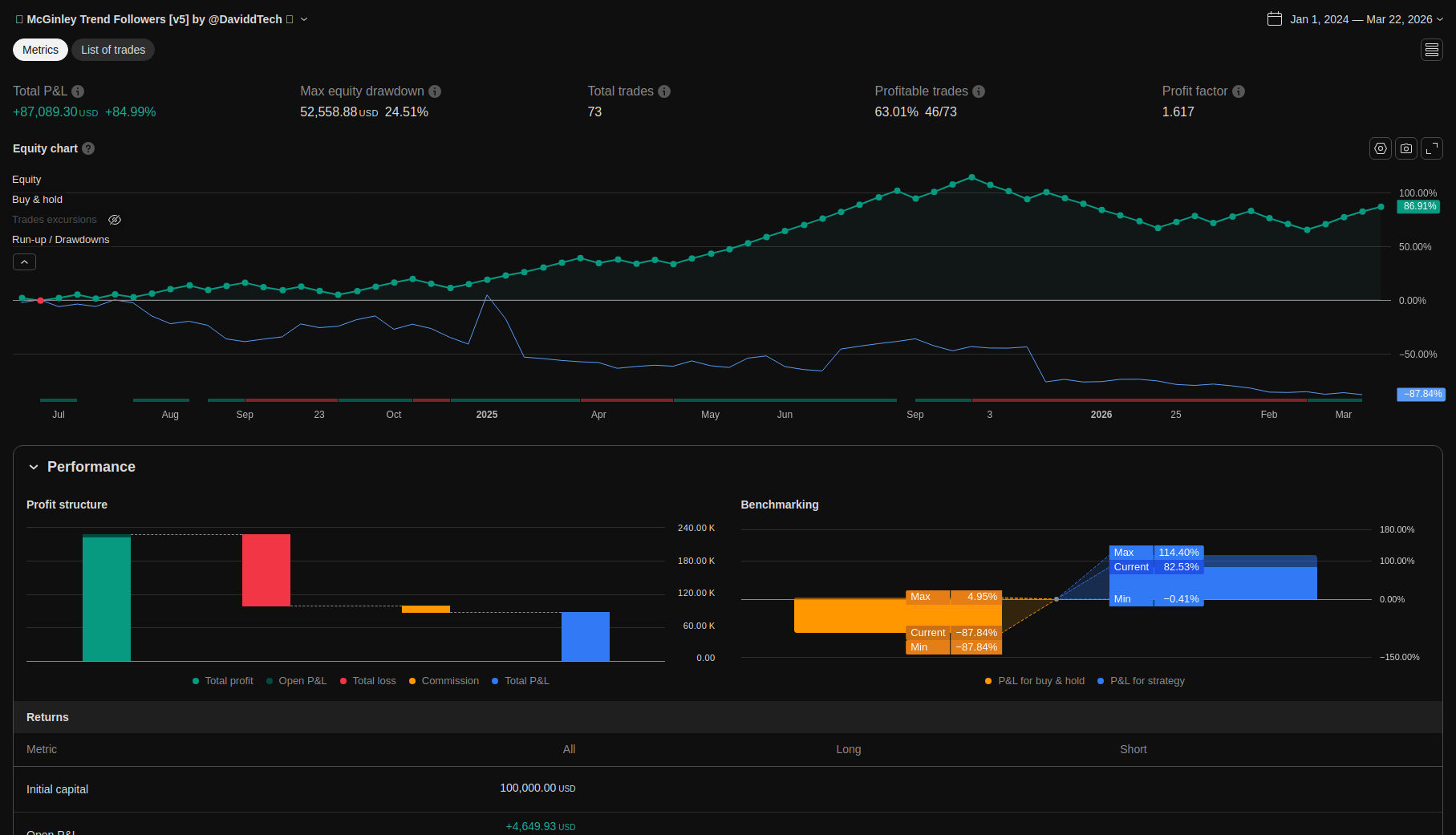The width and height of the screenshot is (1456, 835).
Task: Collapse the Performance section
Action: coord(34,467)
